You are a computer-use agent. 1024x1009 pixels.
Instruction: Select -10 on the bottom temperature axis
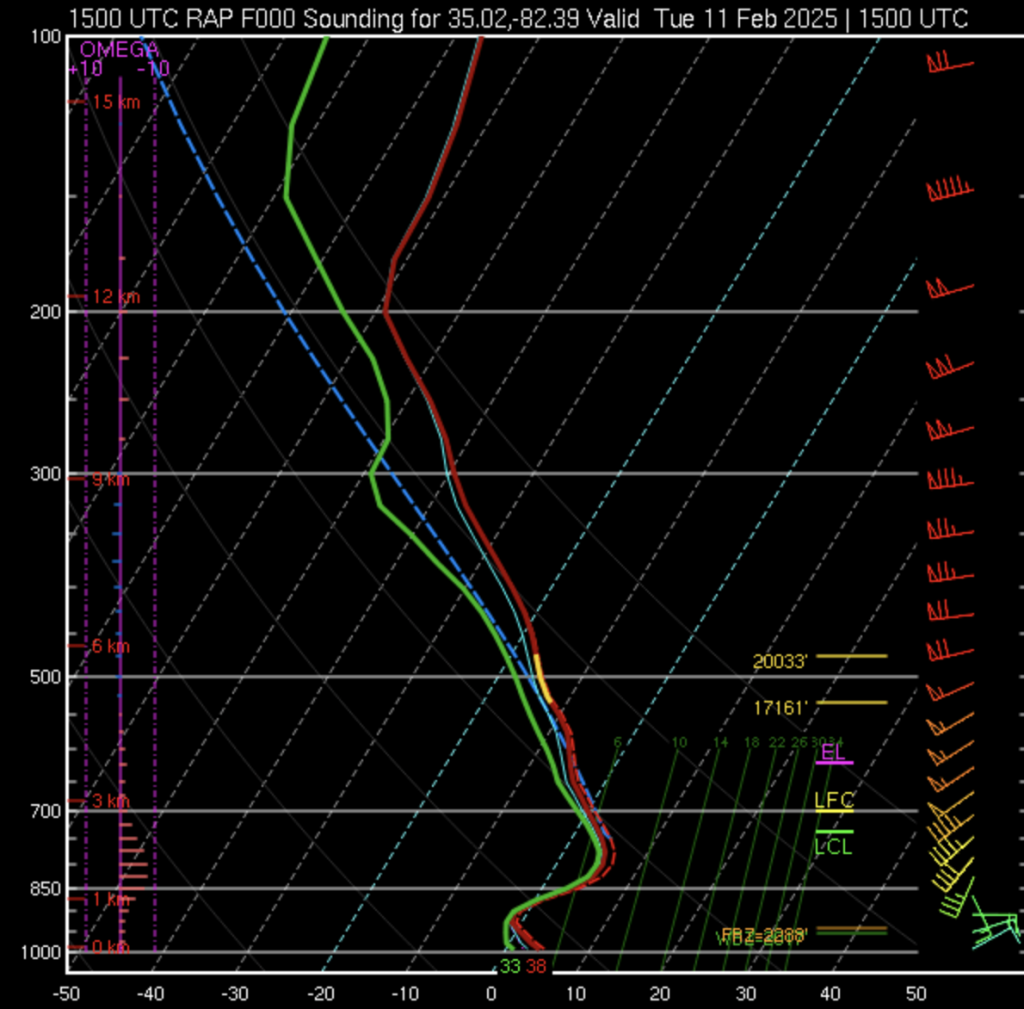pyautogui.click(x=405, y=994)
